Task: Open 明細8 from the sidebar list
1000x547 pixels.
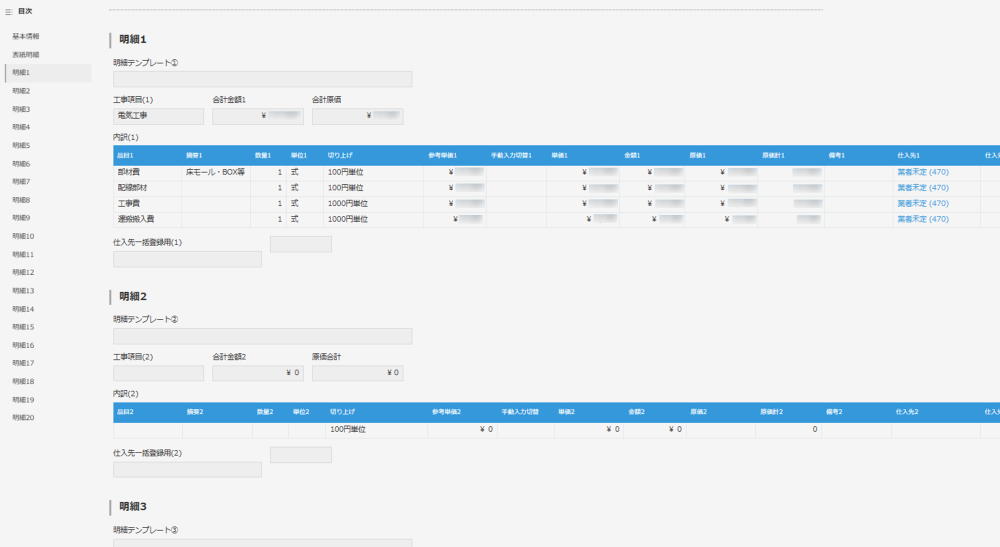Action: (x=21, y=200)
